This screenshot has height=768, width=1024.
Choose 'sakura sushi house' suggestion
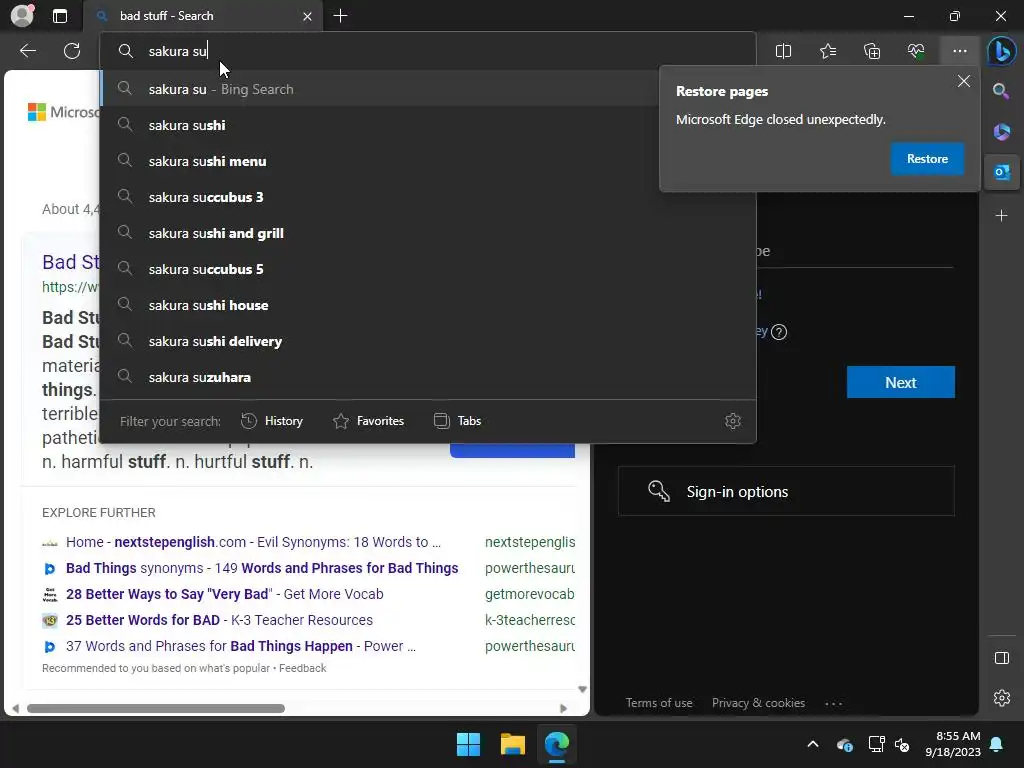[428, 305]
